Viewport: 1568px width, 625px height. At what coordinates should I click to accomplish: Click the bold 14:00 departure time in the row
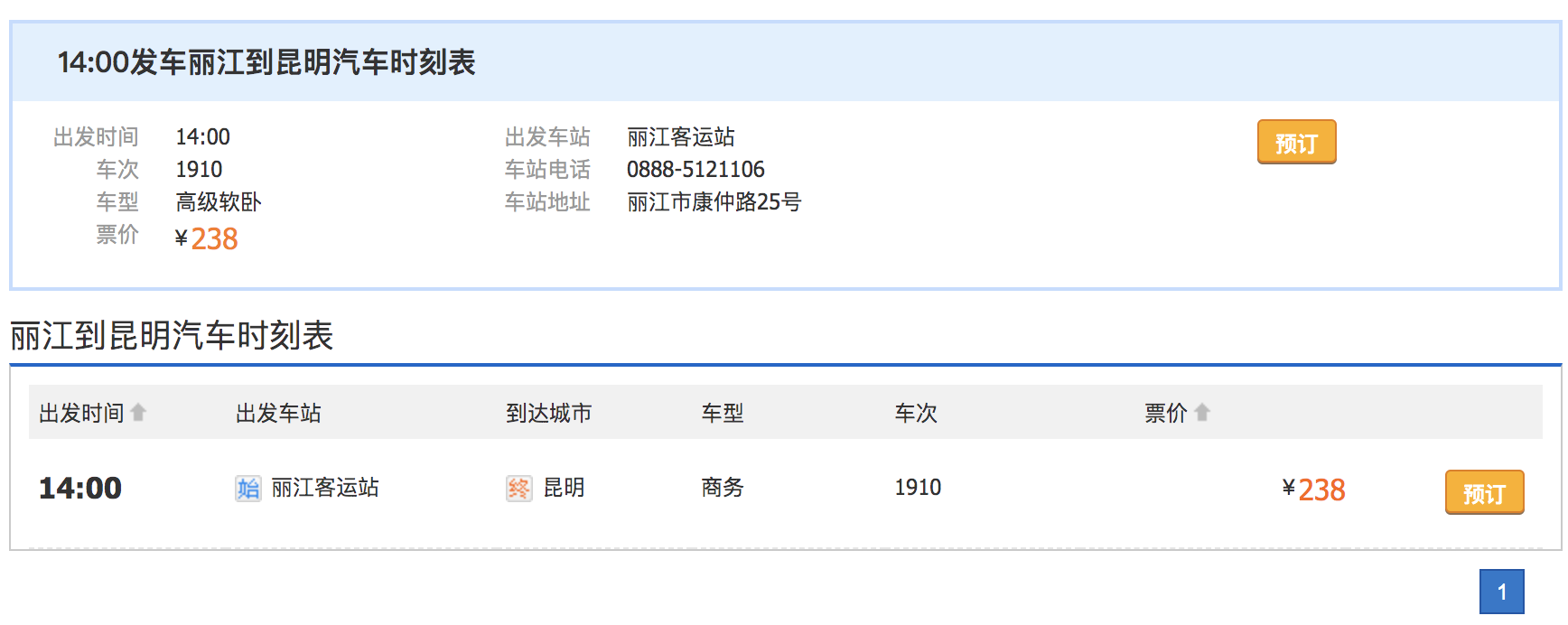click(80, 489)
